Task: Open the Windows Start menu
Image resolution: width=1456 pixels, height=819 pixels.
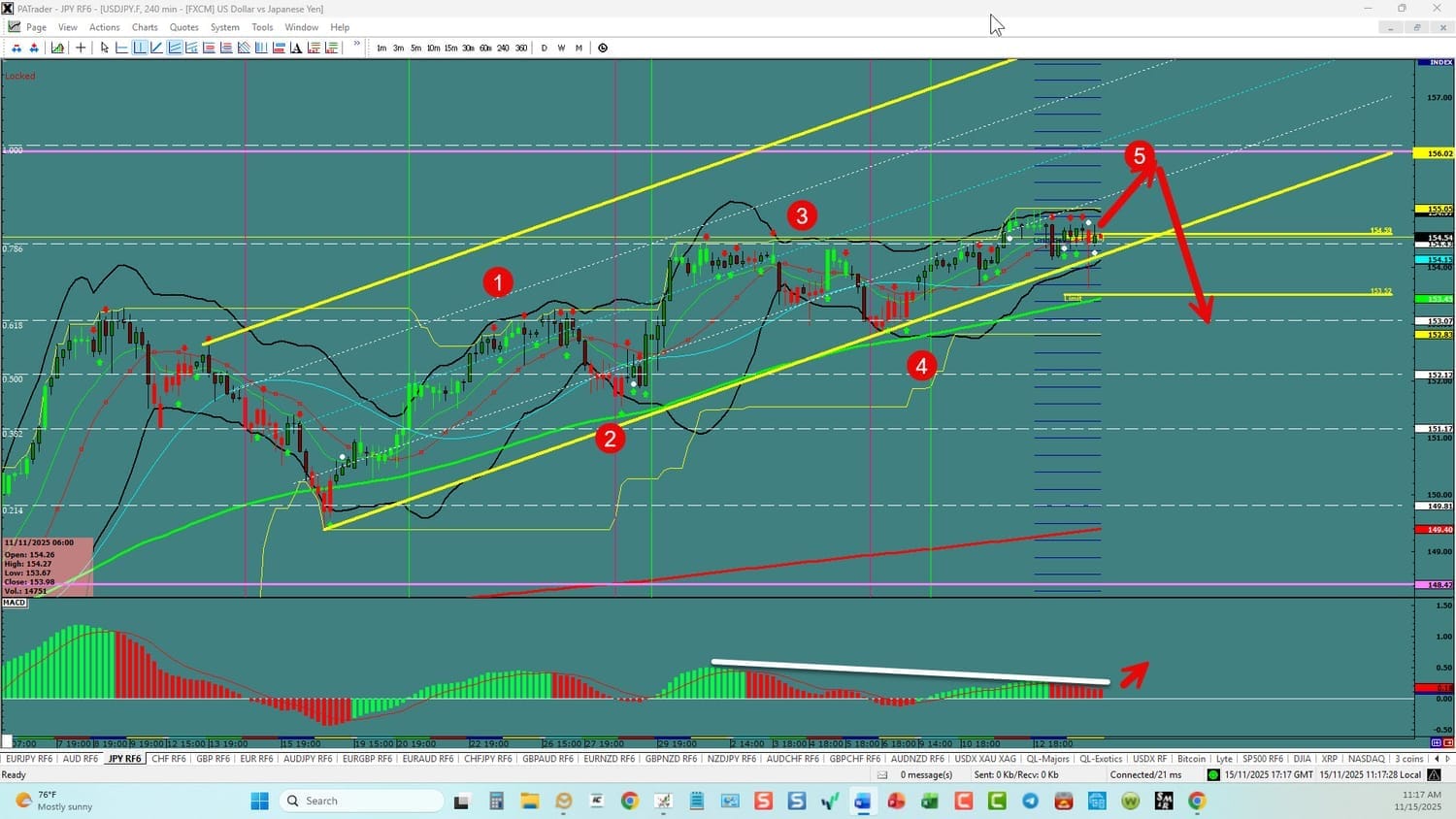Action: [259, 801]
